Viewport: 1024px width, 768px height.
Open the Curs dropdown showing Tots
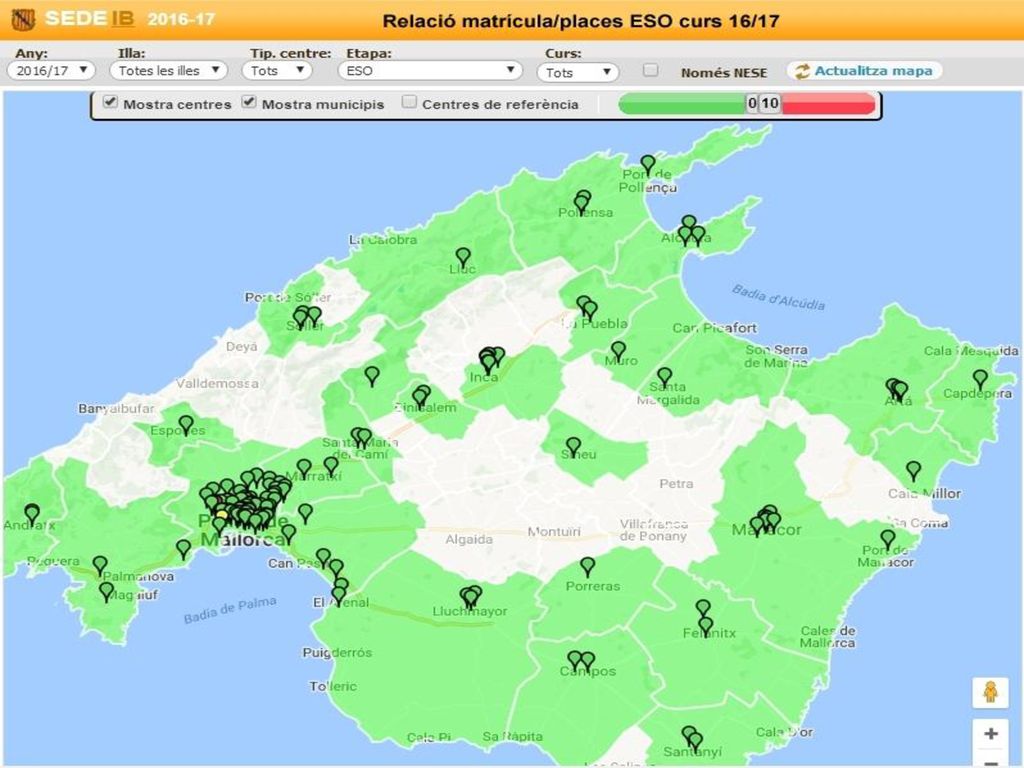tap(578, 72)
